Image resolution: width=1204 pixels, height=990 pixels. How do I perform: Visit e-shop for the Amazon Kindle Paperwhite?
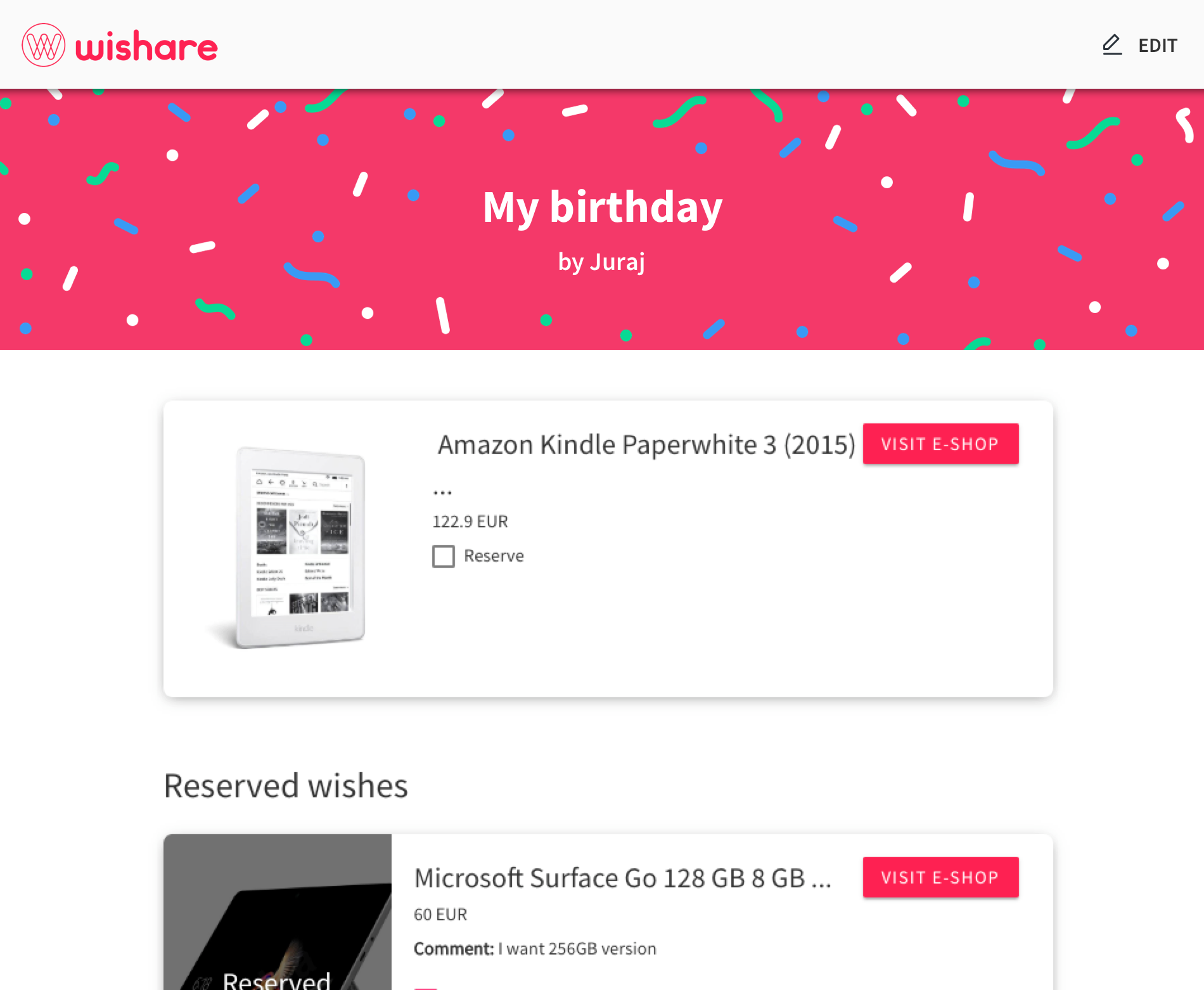coord(940,444)
